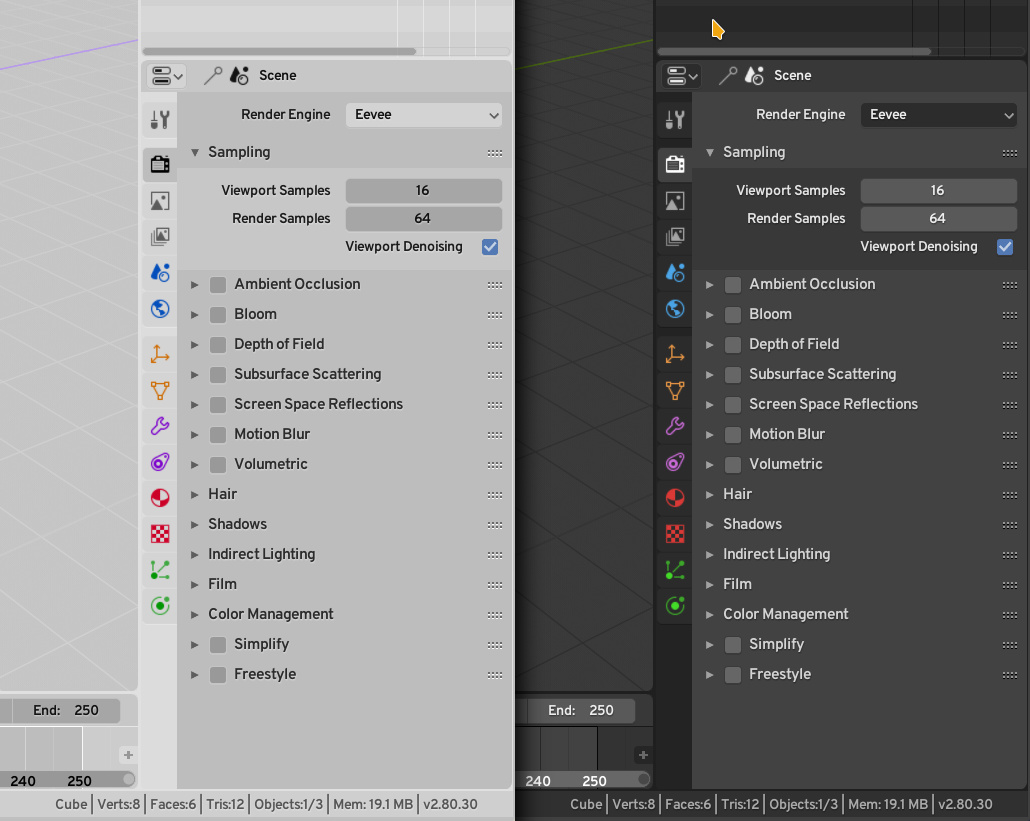Click End frame 250 field in light timeline
The width and height of the screenshot is (1030, 821).
click(x=66, y=711)
